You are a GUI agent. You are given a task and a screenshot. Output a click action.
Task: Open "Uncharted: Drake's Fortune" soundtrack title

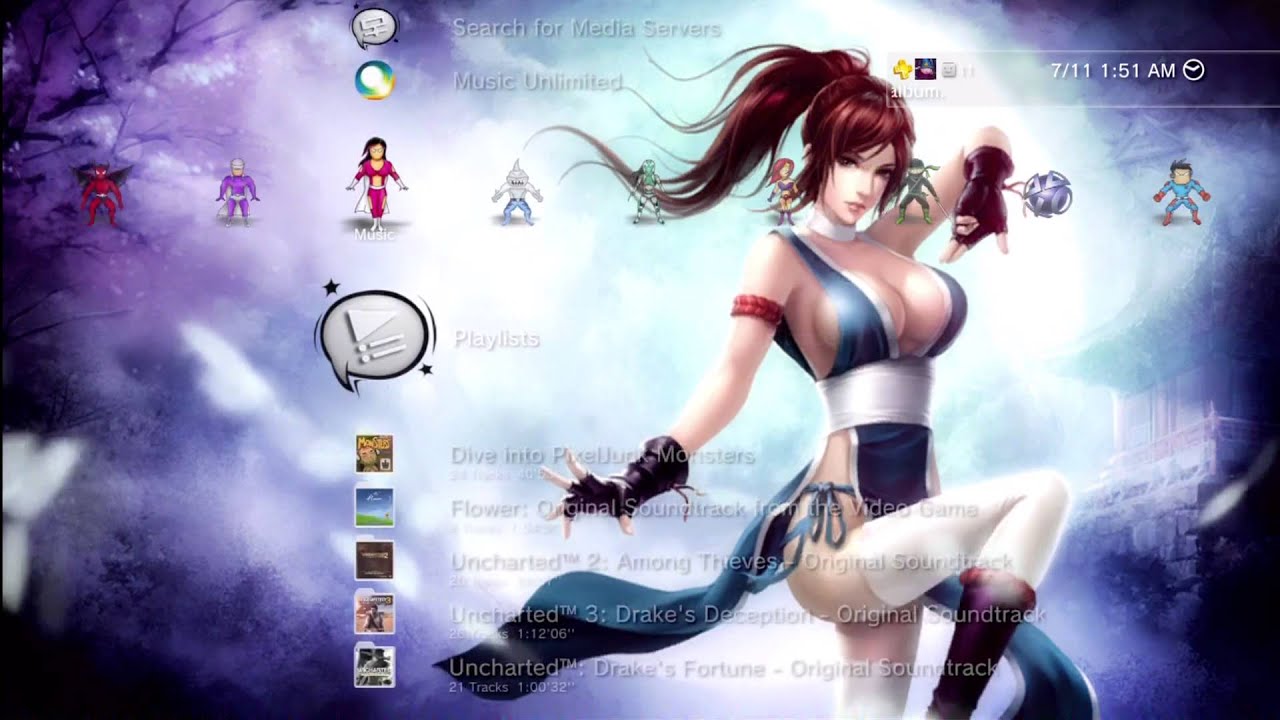724,667
